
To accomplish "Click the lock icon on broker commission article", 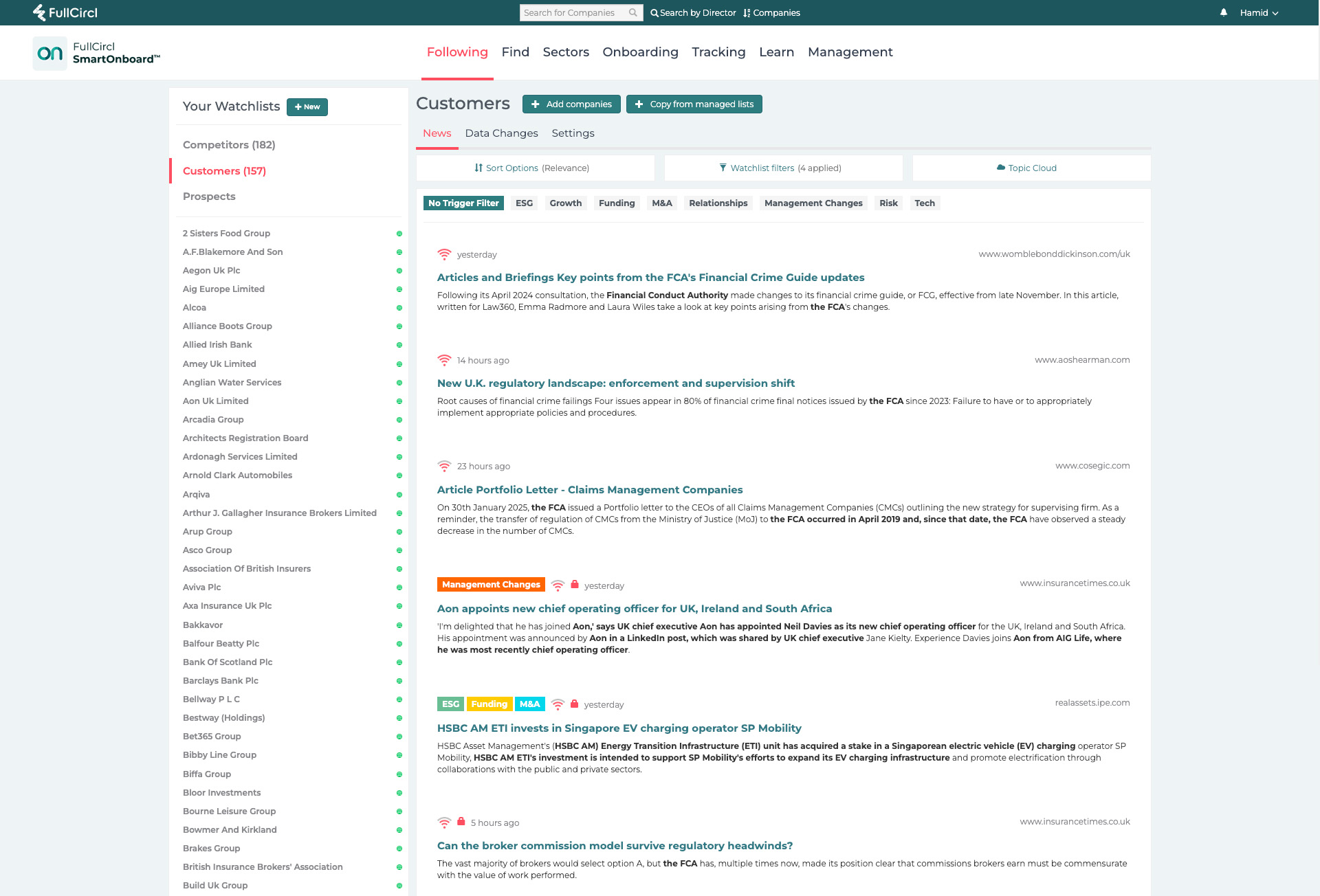I will [461, 822].
